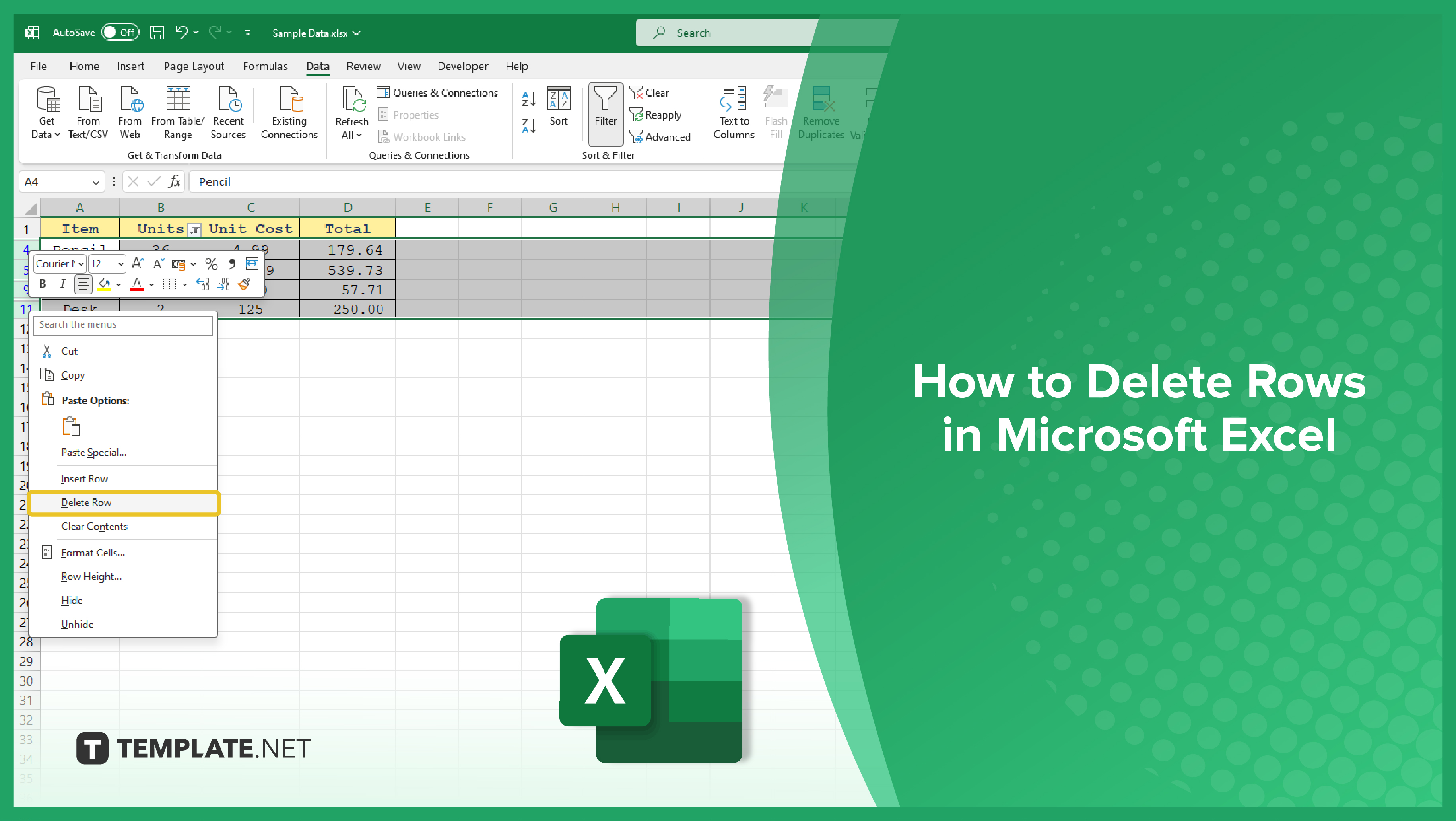The width and height of the screenshot is (1456, 821).
Task: Click the Undo arrow icon
Action: (x=181, y=32)
